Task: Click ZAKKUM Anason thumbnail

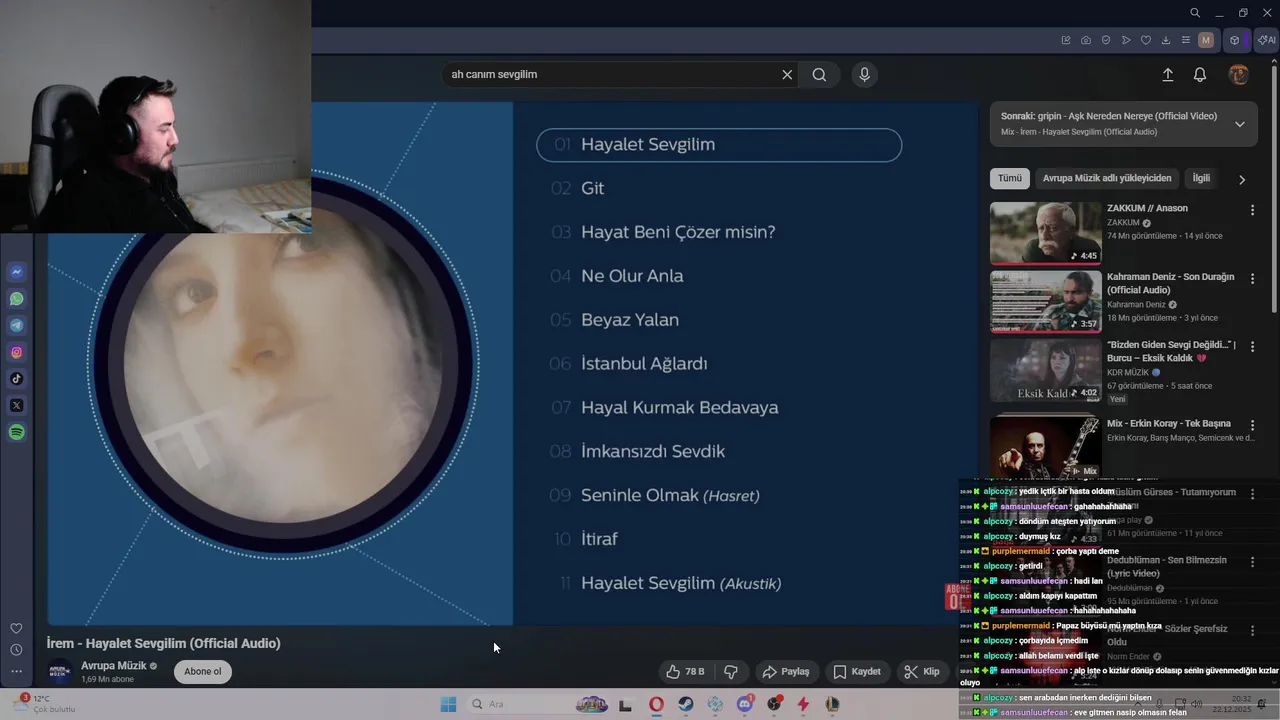Action: pyautogui.click(x=1045, y=233)
